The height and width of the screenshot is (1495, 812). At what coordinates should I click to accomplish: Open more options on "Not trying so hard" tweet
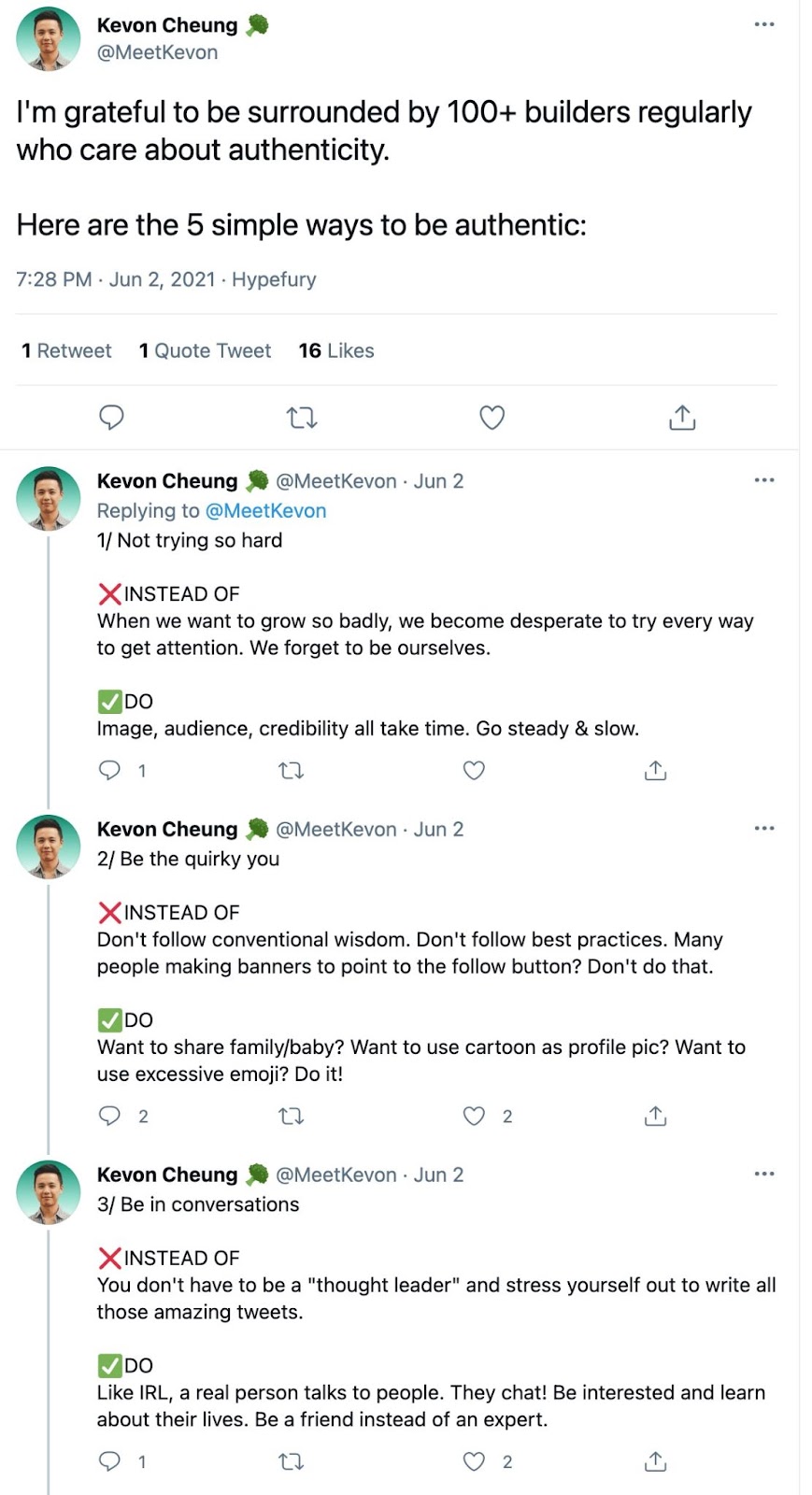click(764, 480)
